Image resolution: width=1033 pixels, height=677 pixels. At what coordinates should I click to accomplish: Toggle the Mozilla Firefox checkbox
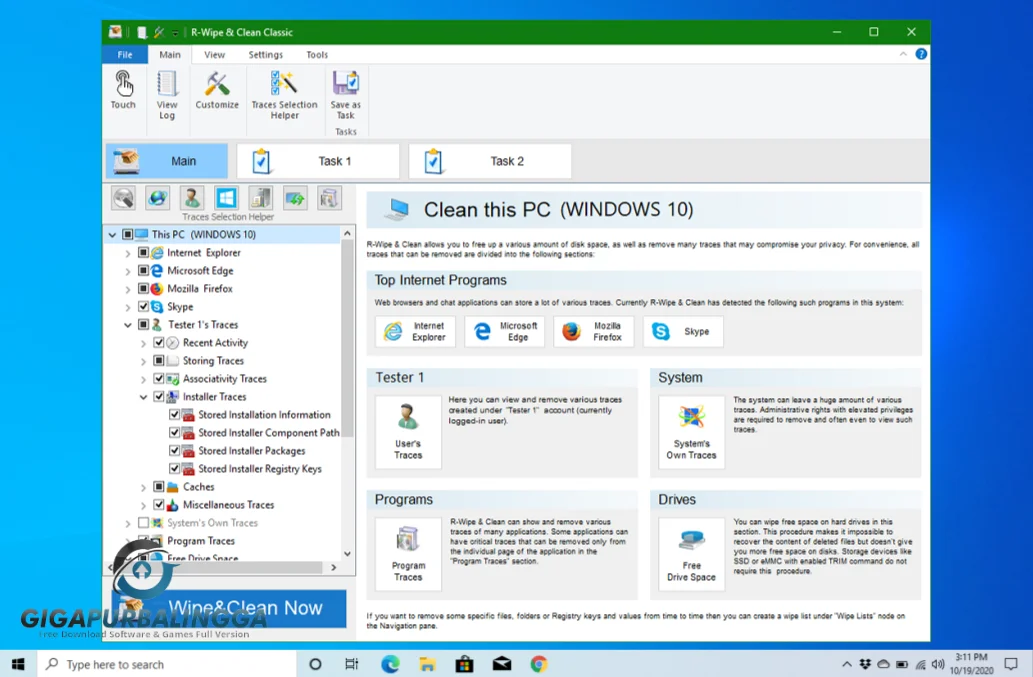click(x=143, y=288)
